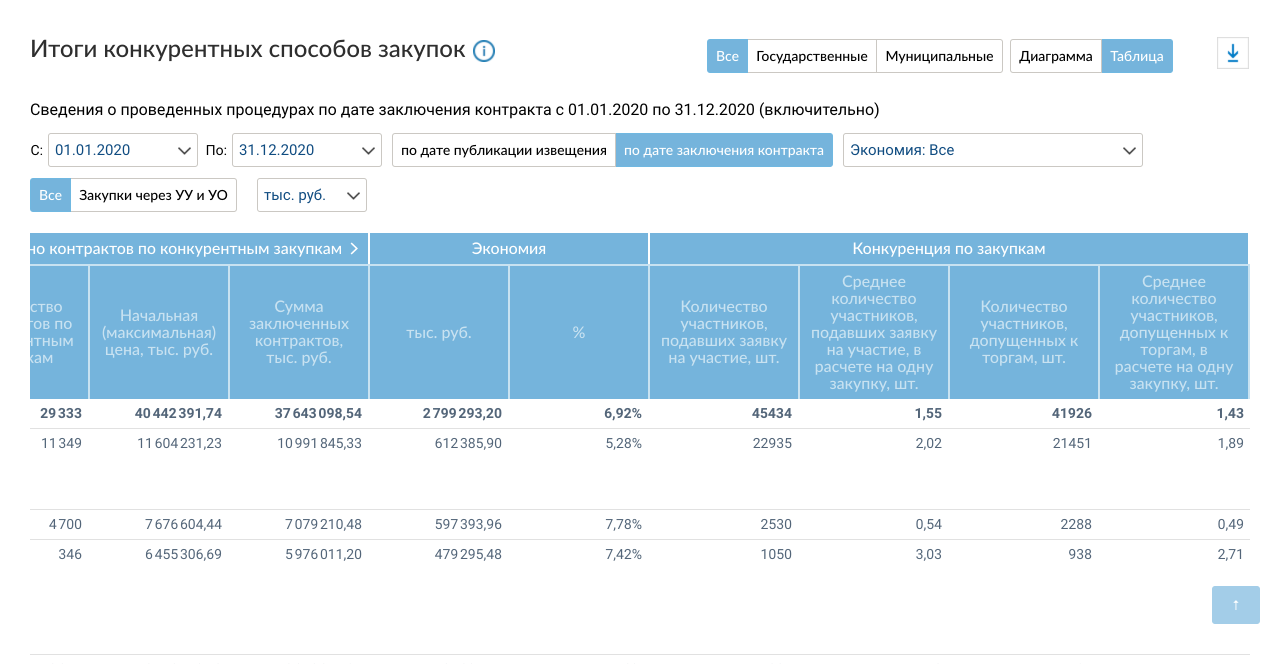The image size is (1280, 664).
Task: Open the start date dropdown 01.01.2020
Action: pyautogui.click(x=123, y=151)
